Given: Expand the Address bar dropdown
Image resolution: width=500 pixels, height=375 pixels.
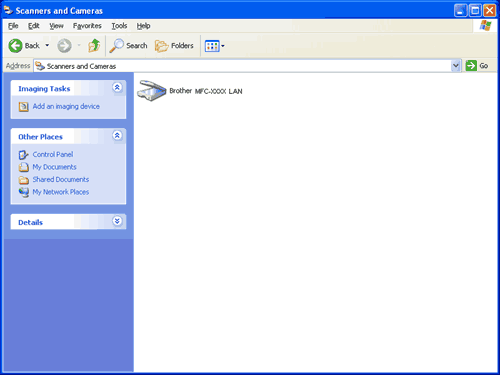Looking at the screenshot, I should coord(456,66).
